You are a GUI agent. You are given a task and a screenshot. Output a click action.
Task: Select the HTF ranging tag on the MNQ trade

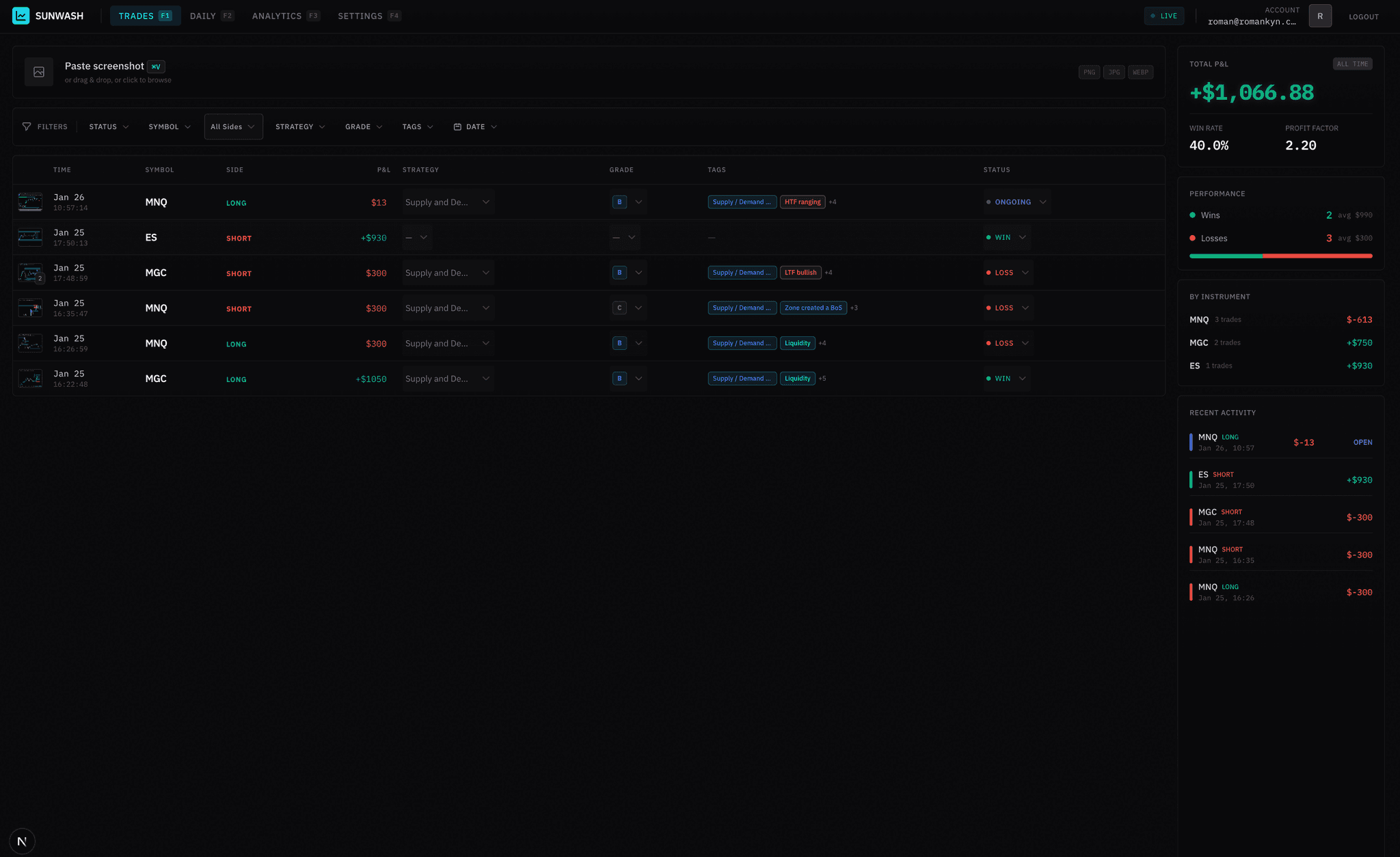click(x=803, y=202)
